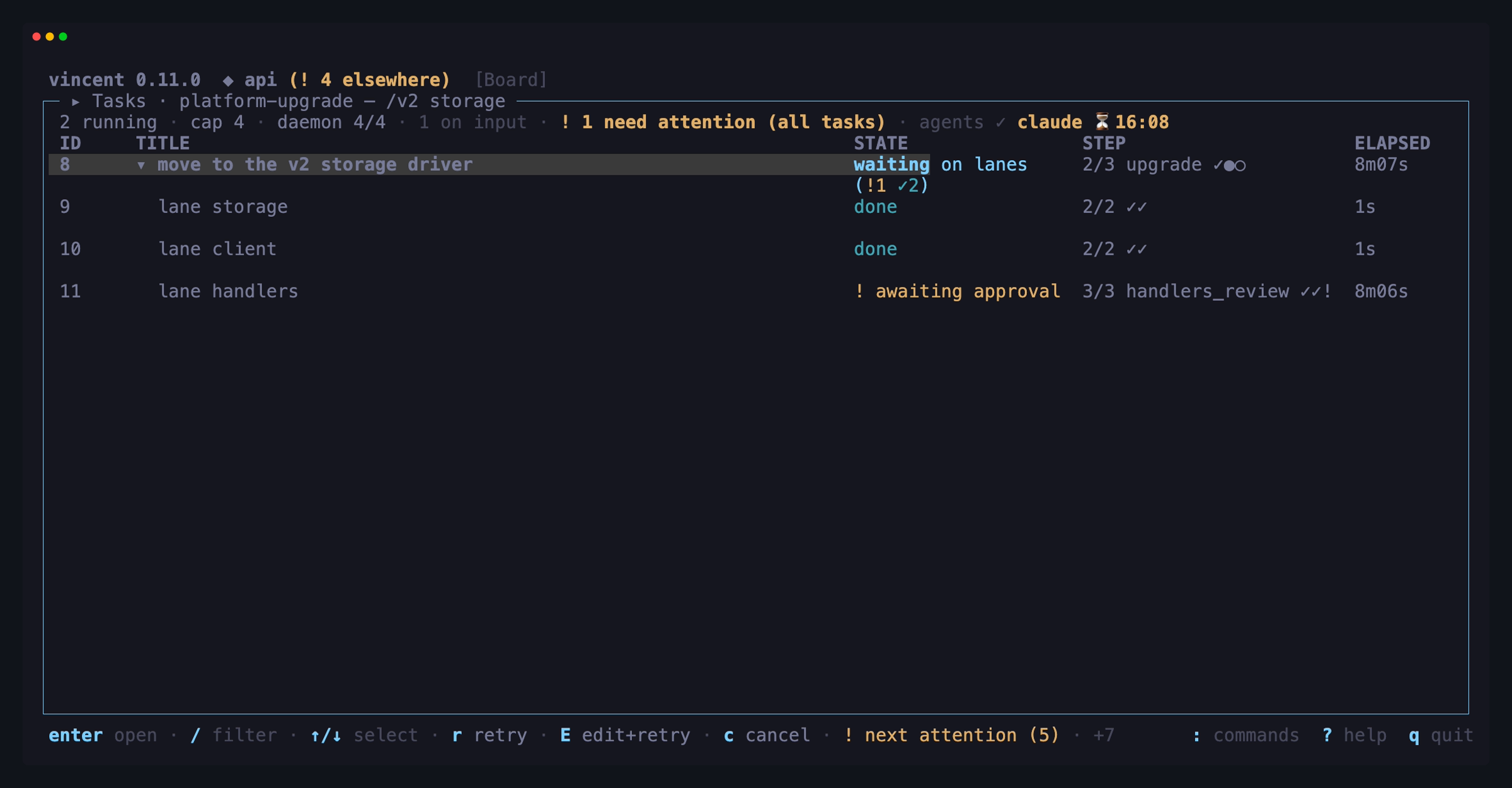
Task: Click the double checkmarks on lane client
Action: (1137, 250)
